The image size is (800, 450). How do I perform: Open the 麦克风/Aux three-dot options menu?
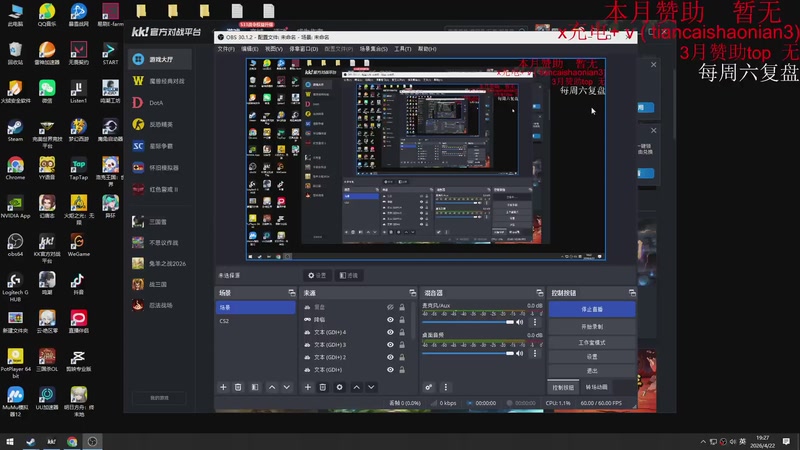pos(535,322)
